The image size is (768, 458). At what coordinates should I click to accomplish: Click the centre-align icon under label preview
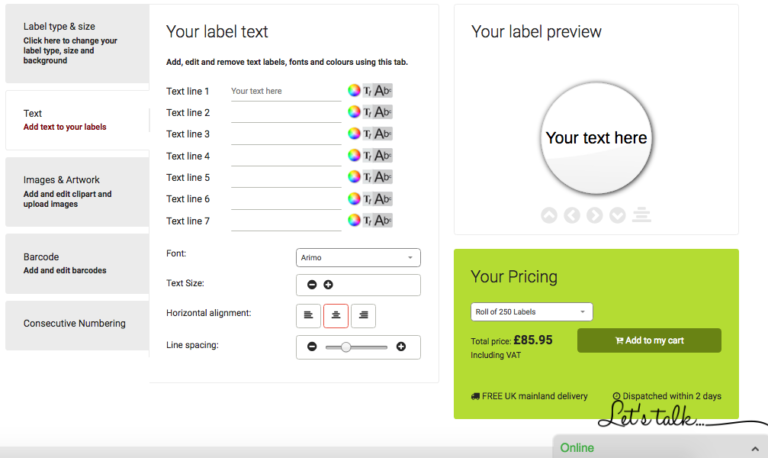tap(642, 215)
